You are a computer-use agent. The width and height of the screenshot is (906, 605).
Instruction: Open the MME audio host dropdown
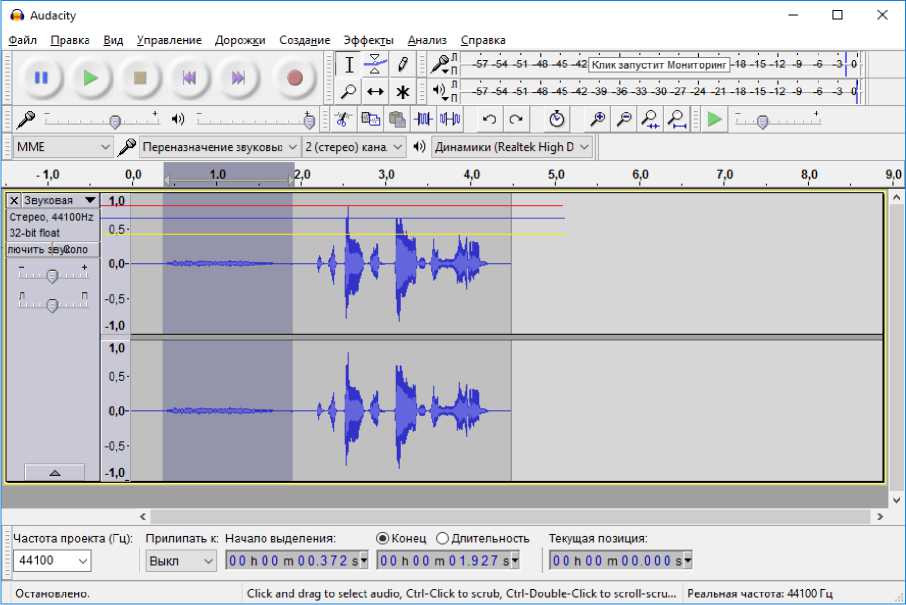[x=63, y=147]
